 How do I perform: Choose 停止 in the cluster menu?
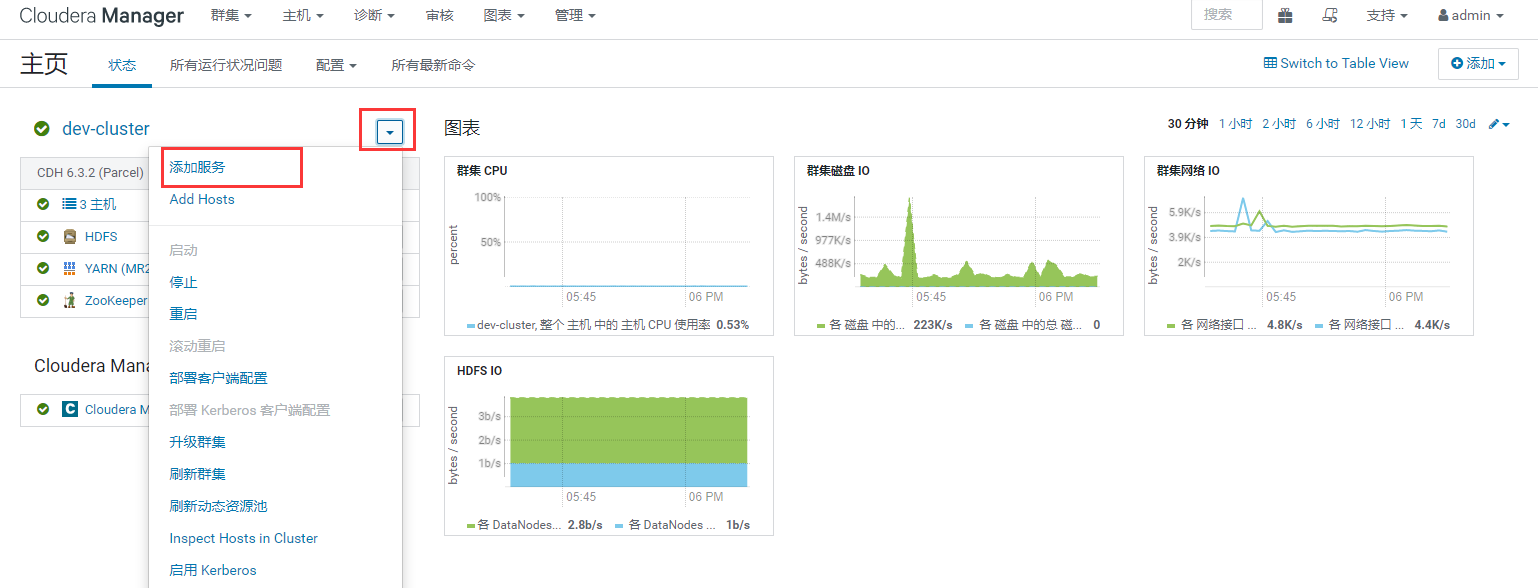[184, 283]
